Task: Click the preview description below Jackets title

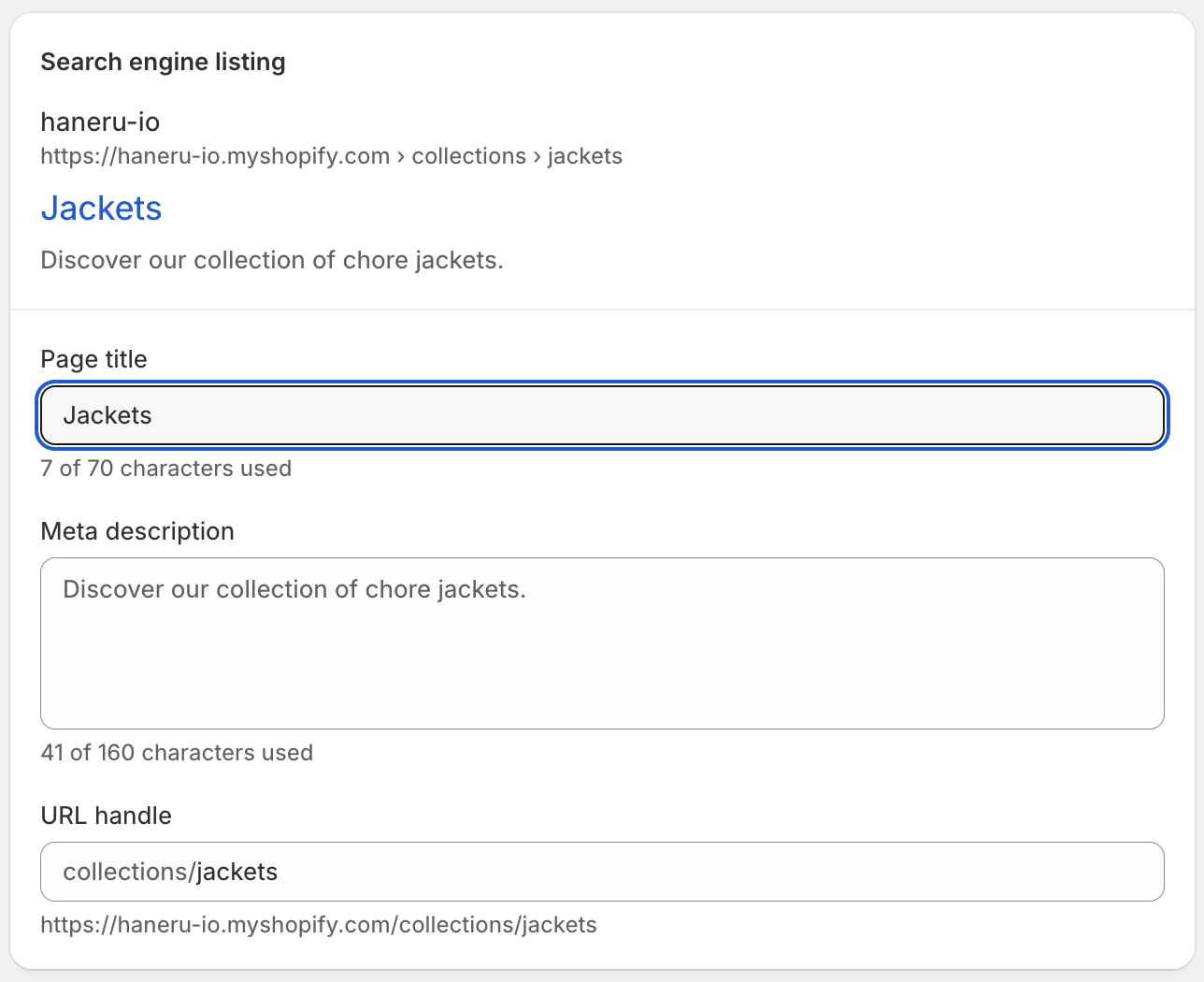Action: (x=272, y=260)
